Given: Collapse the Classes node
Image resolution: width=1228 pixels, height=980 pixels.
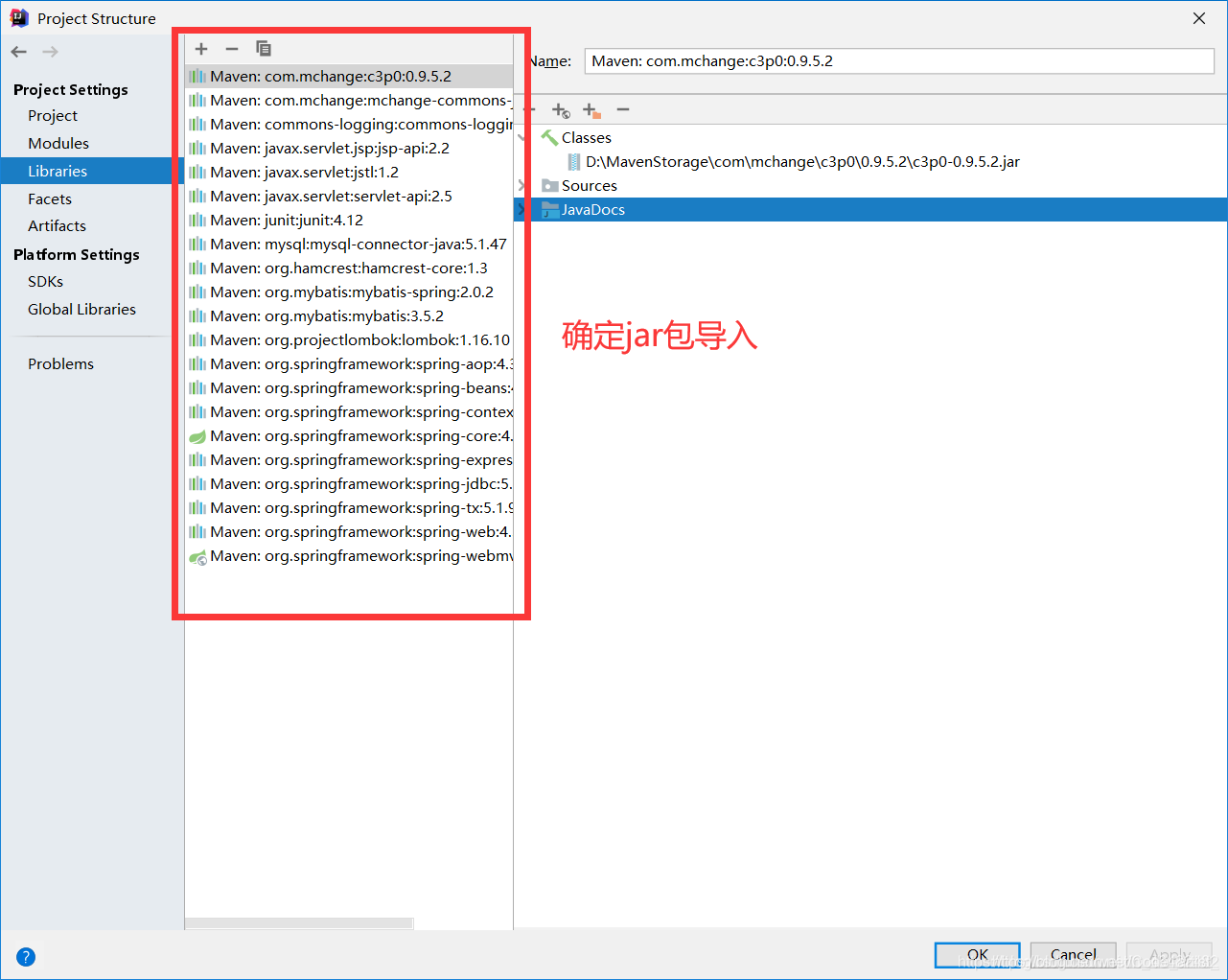Looking at the screenshot, I should pyautogui.click(x=521, y=138).
